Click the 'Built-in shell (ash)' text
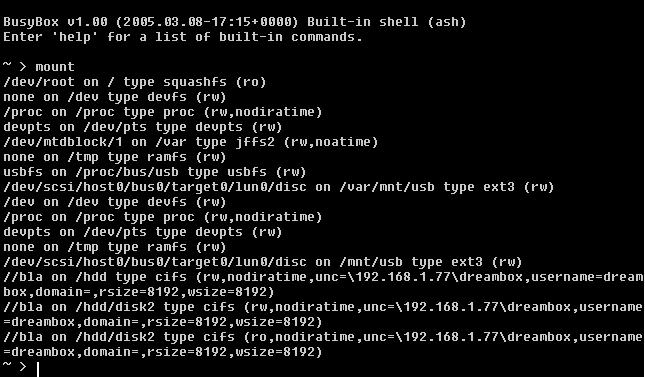Screen dimensions: 645x377 click(x=386, y=22)
